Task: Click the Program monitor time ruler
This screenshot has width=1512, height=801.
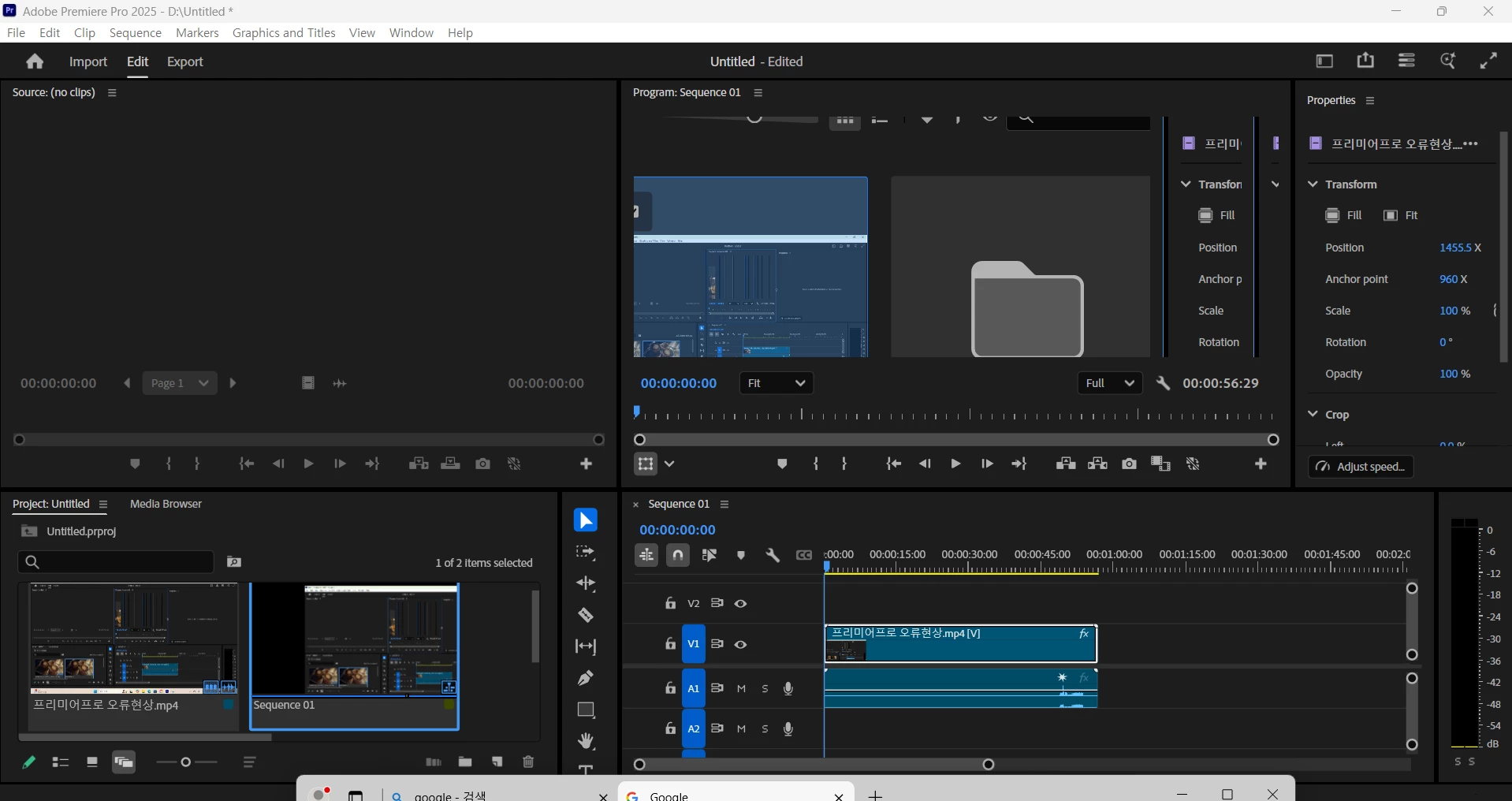Action: 955,413
